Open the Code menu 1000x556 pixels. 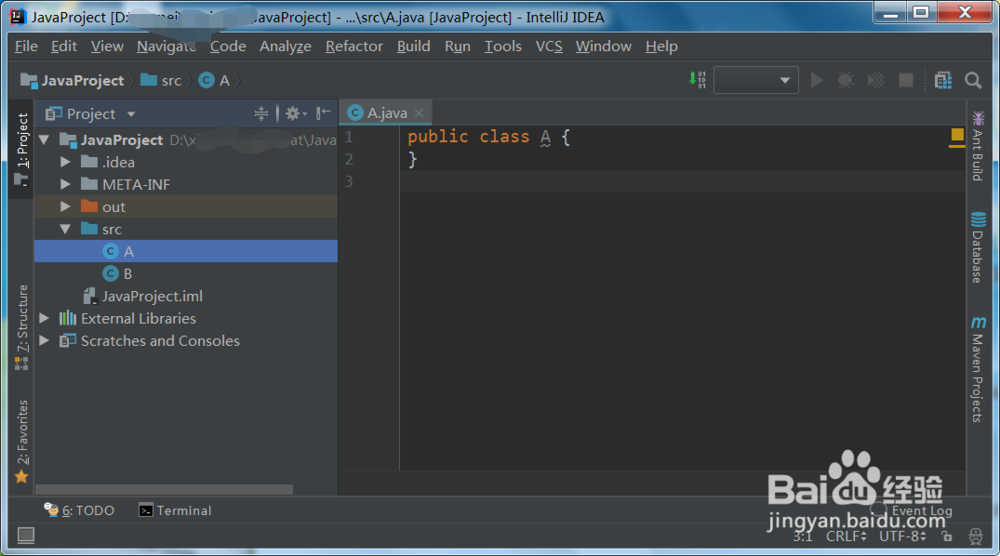coord(228,47)
